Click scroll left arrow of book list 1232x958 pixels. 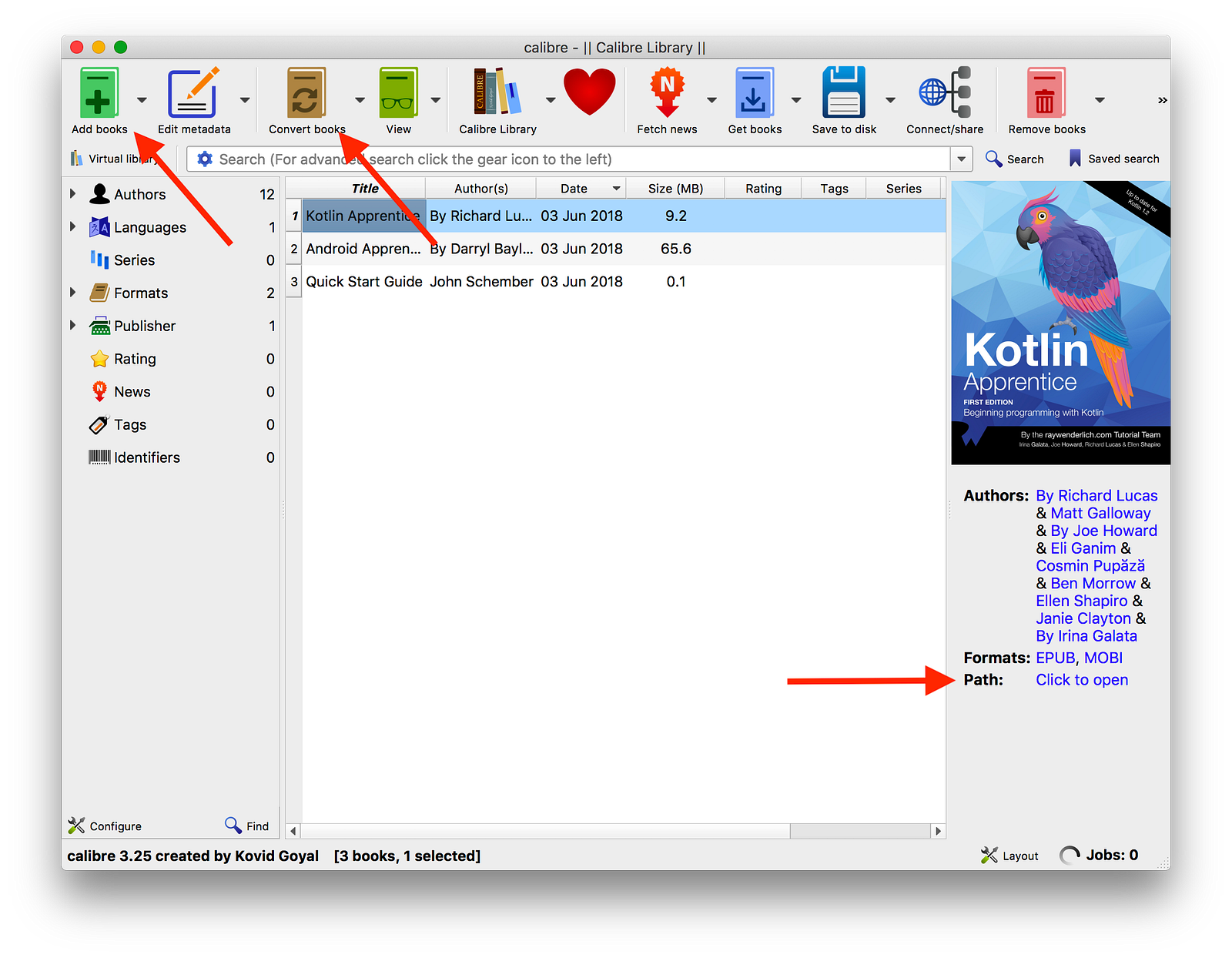pyautogui.click(x=293, y=831)
